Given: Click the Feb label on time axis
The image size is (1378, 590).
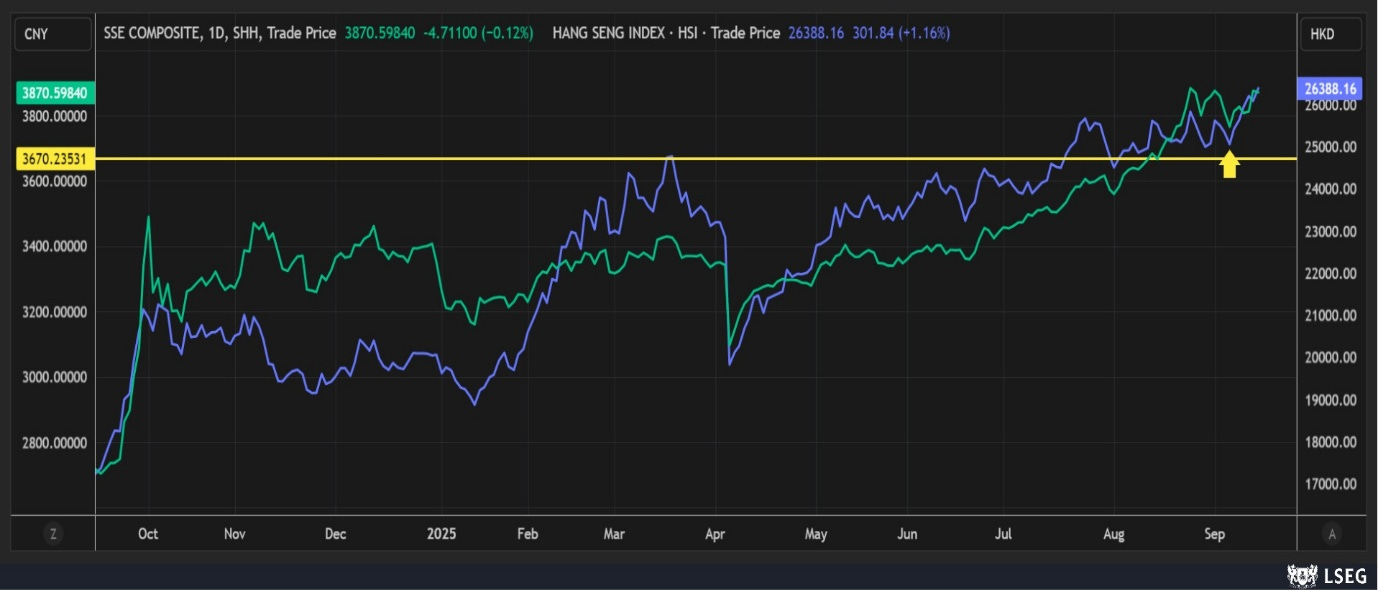Looking at the screenshot, I should coord(528,535).
